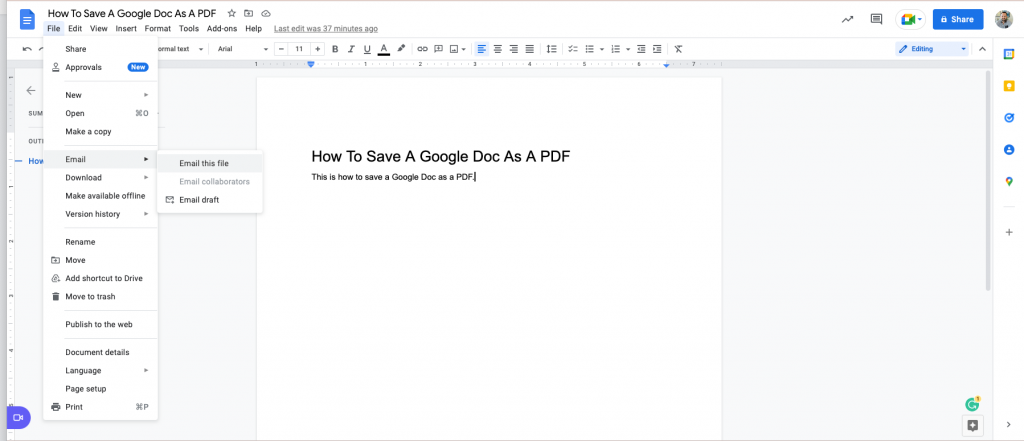Toggle italic formatting
Screen dimensions: 1024x441
(x=351, y=49)
